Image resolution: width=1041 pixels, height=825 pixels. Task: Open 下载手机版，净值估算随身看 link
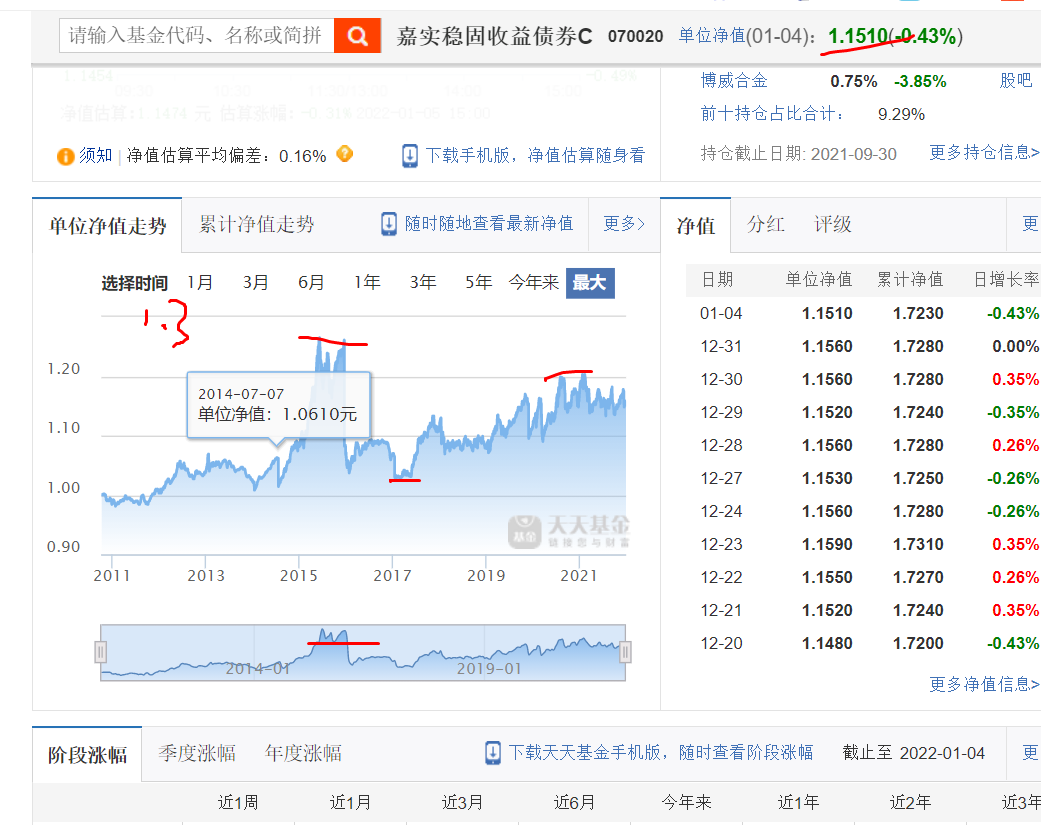(535, 155)
